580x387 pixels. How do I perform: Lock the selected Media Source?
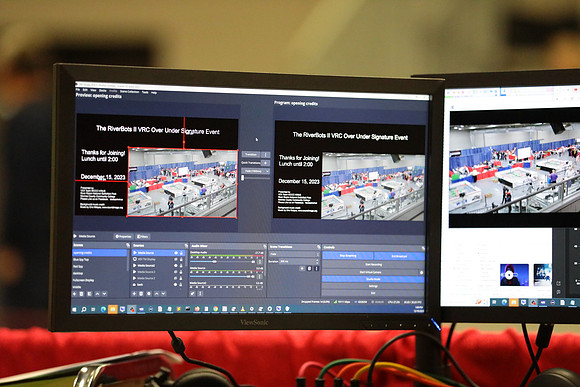[x=181, y=253]
